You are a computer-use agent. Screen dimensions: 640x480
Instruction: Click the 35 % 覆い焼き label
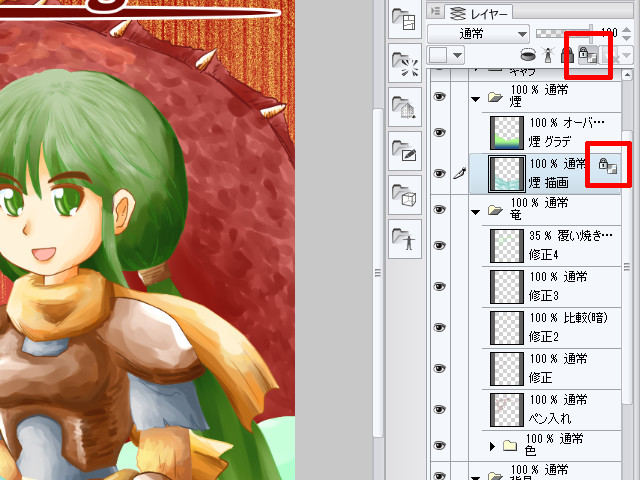coord(571,236)
